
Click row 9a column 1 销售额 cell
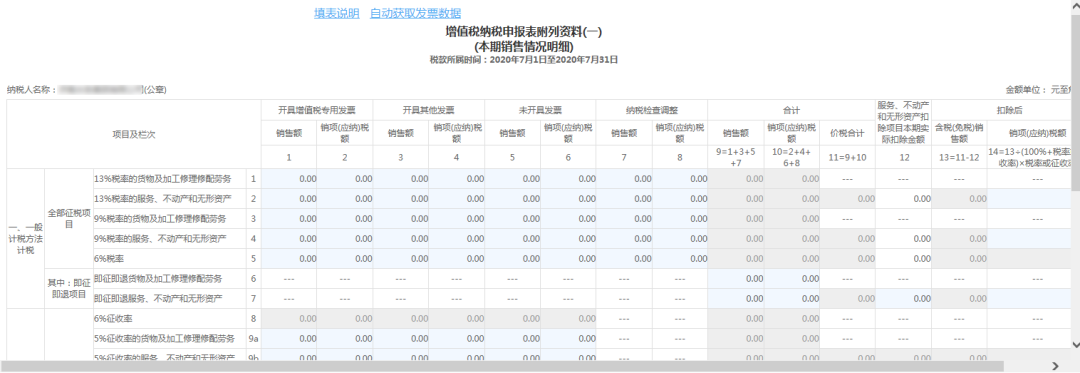tap(289, 339)
